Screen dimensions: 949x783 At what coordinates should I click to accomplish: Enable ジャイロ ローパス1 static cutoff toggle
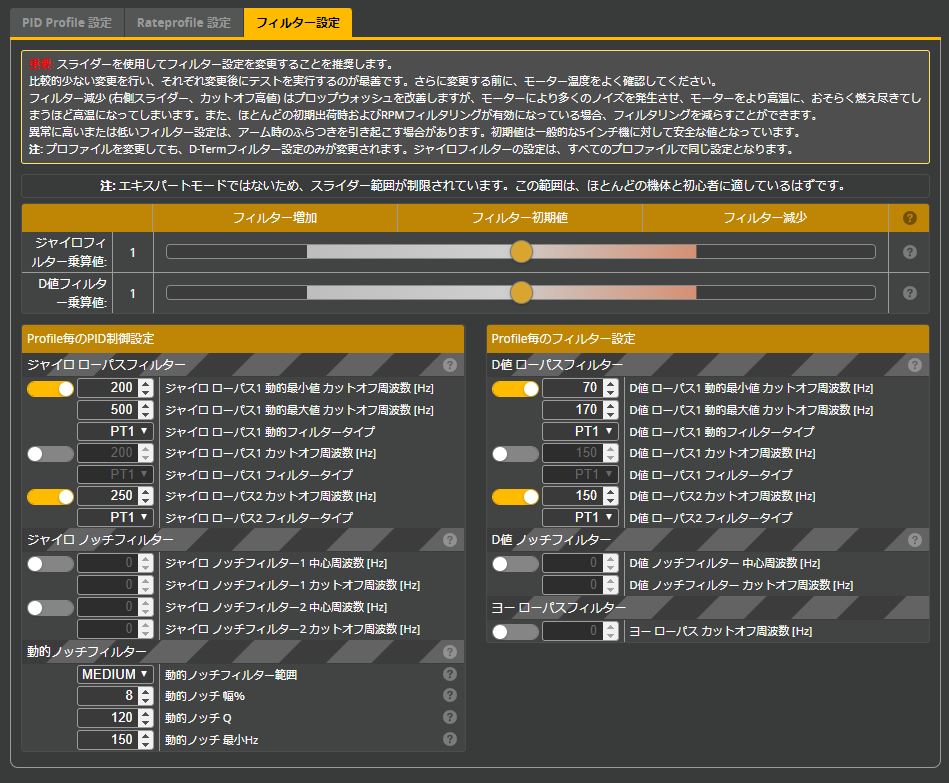(50, 454)
